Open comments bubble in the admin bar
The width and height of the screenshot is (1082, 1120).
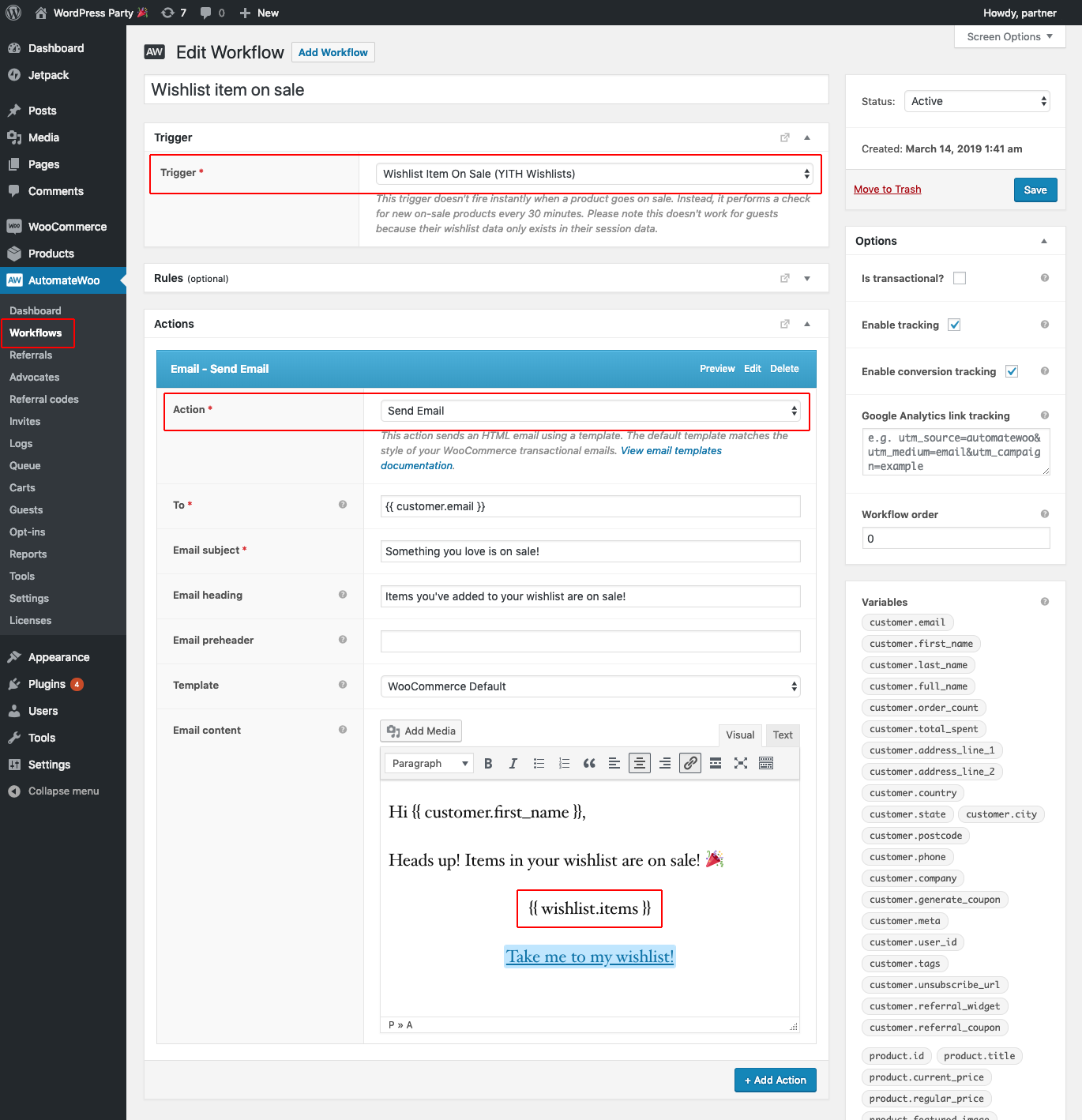click(x=212, y=13)
